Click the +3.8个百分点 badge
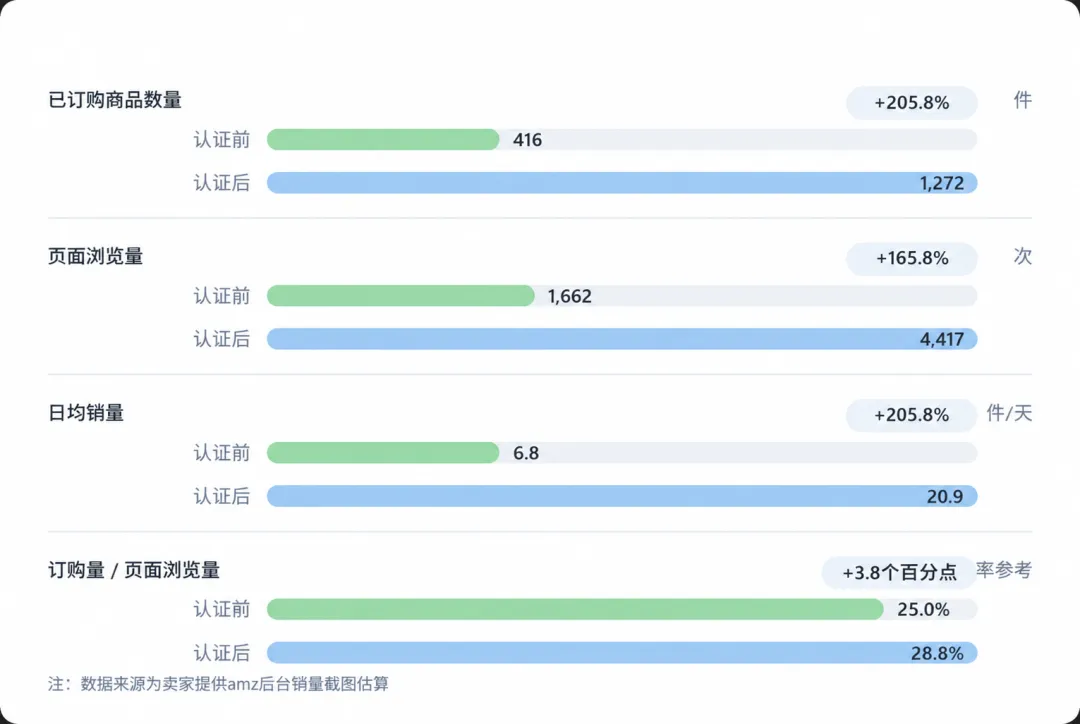Screen dimensions: 1080x724 [899, 572]
